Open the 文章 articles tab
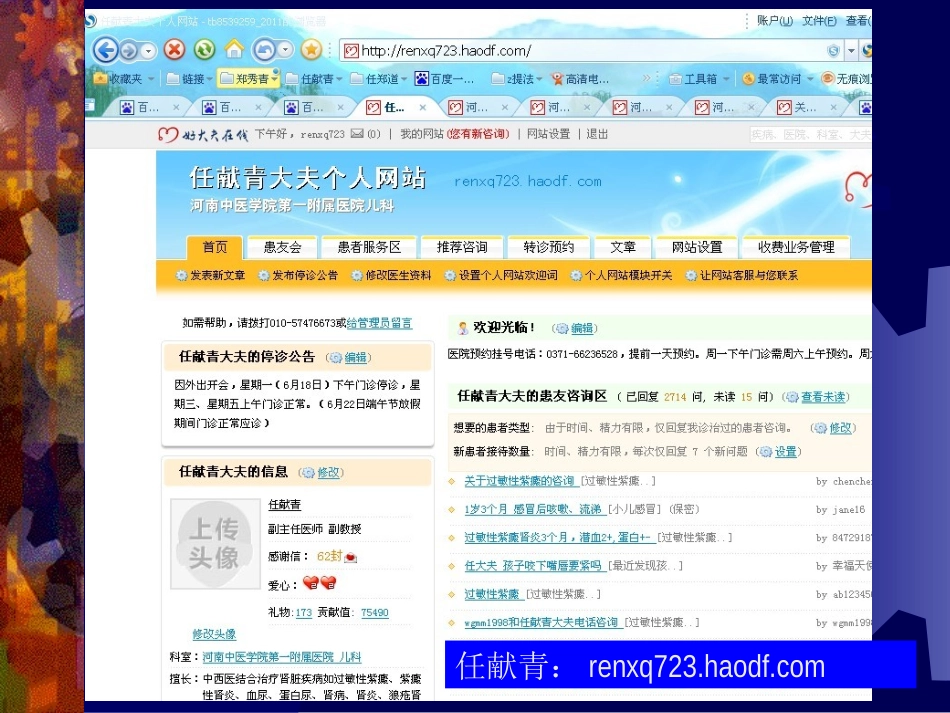Image resolution: width=950 pixels, height=713 pixels. click(x=622, y=248)
